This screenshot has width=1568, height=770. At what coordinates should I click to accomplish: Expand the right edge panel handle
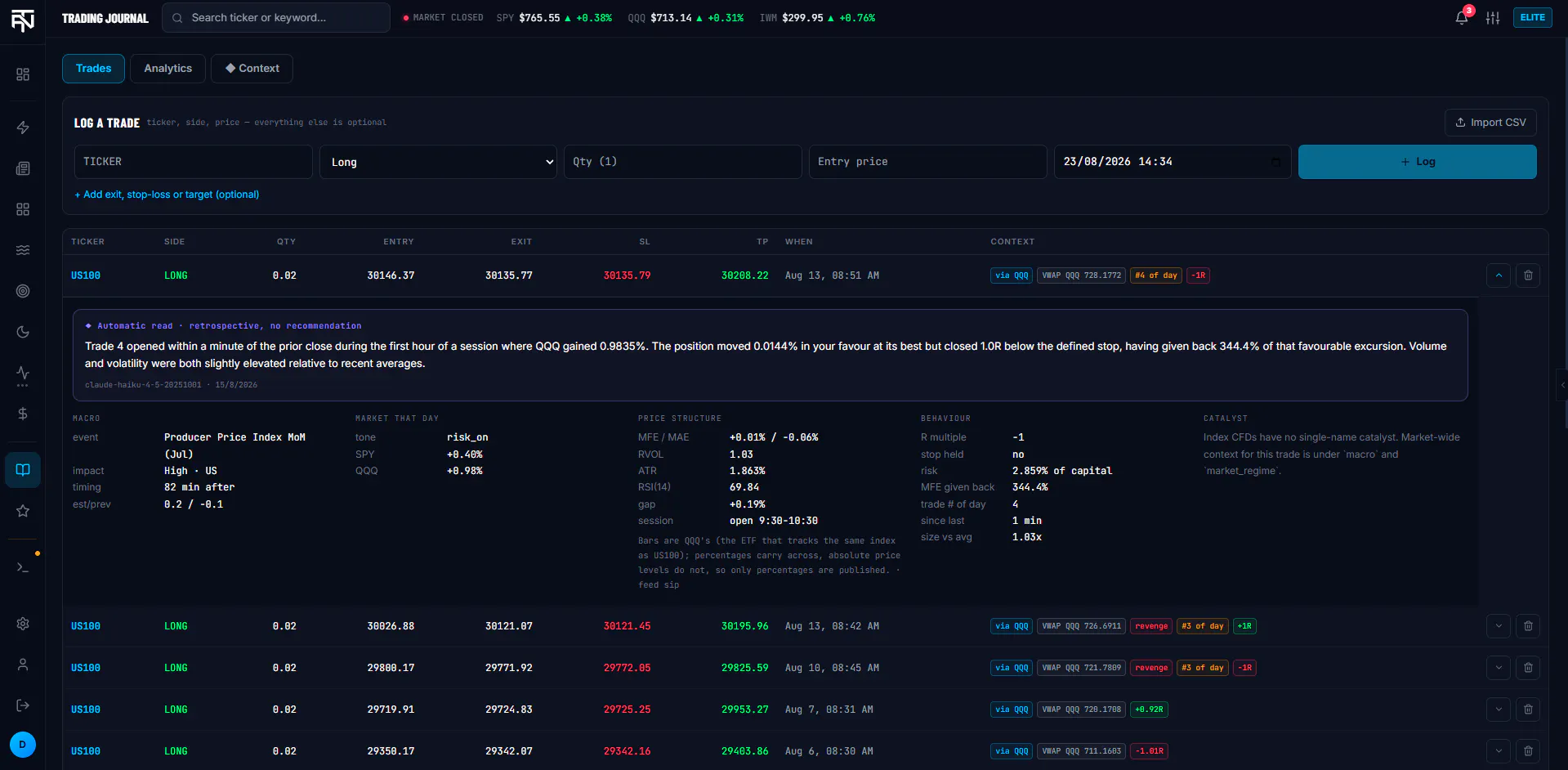(x=1562, y=385)
